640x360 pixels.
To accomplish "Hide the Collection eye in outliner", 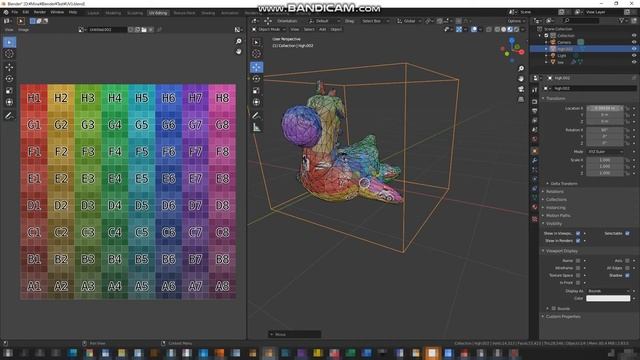I will point(634,36).
